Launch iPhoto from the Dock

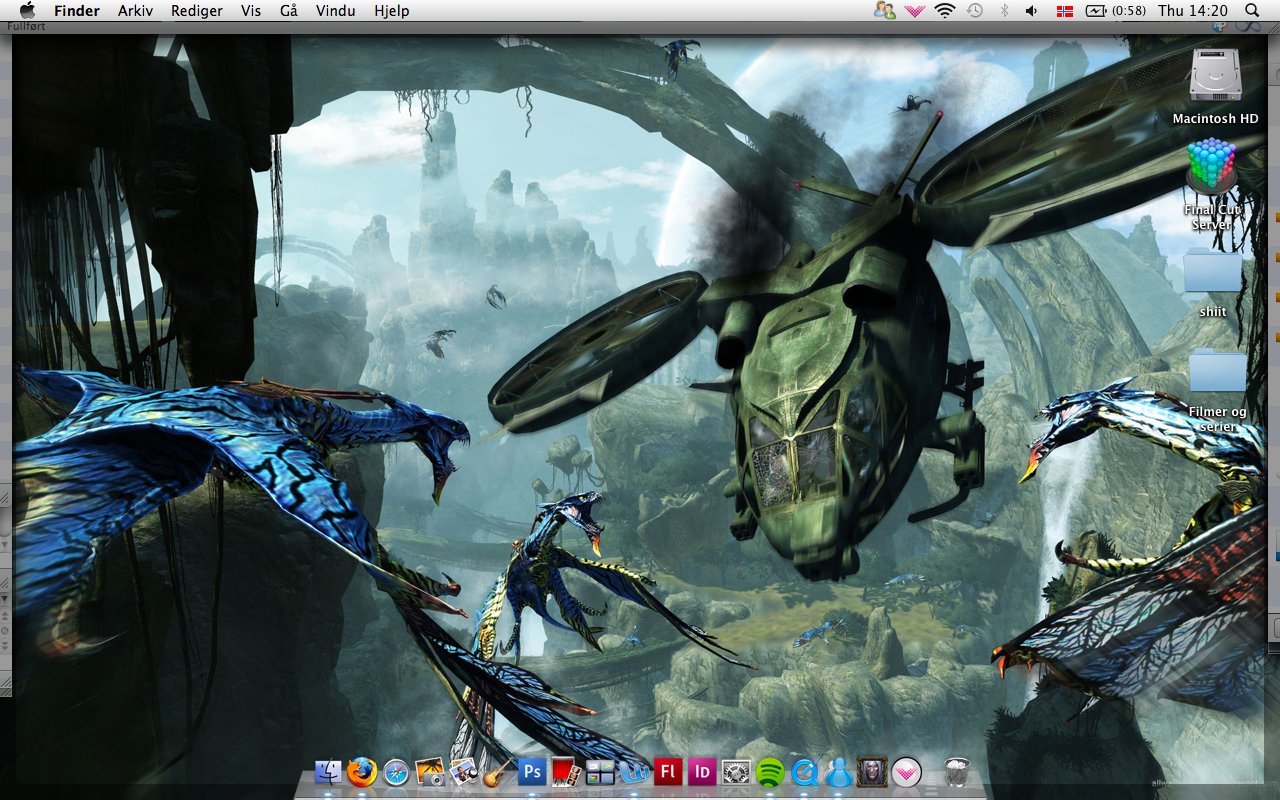pos(463,772)
